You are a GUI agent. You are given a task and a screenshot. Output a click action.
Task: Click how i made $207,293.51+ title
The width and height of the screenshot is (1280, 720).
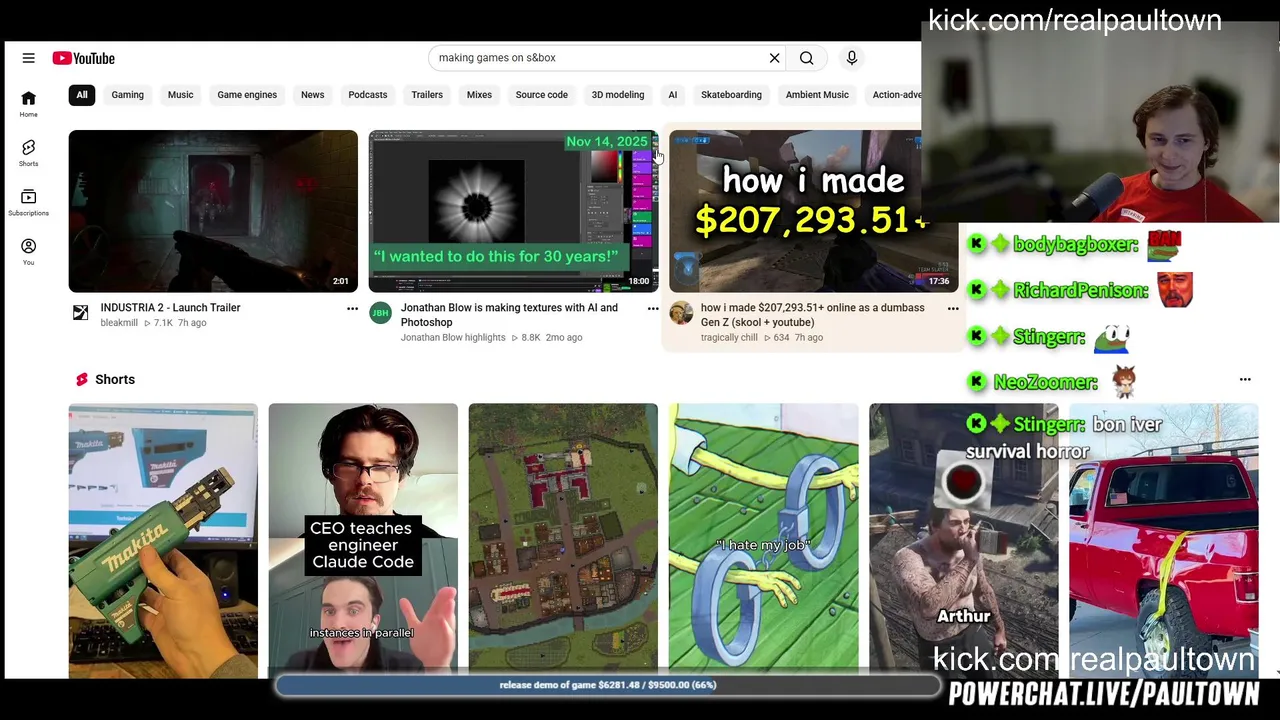point(812,315)
